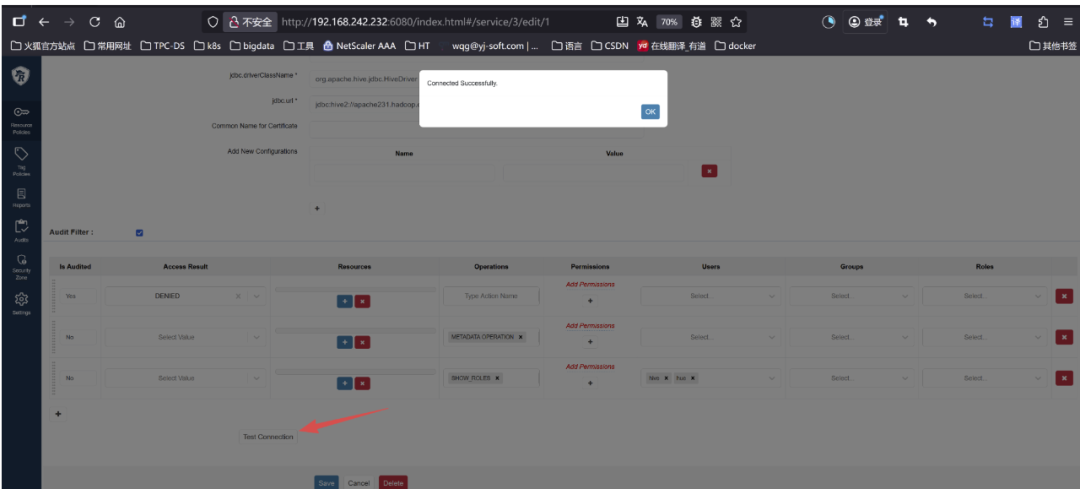The width and height of the screenshot is (1080, 489).
Task: Click the 不安全 insecure connection indicator
Action: click(x=250, y=22)
